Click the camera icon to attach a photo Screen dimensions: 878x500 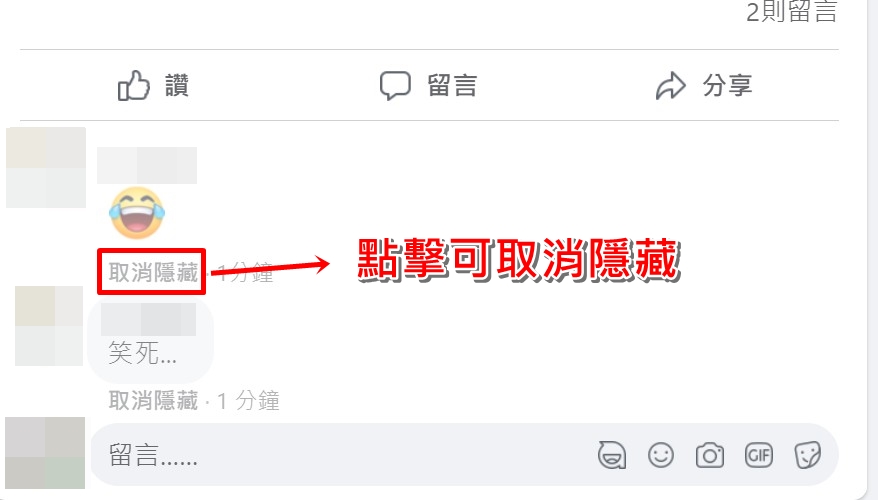tap(709, 455)
